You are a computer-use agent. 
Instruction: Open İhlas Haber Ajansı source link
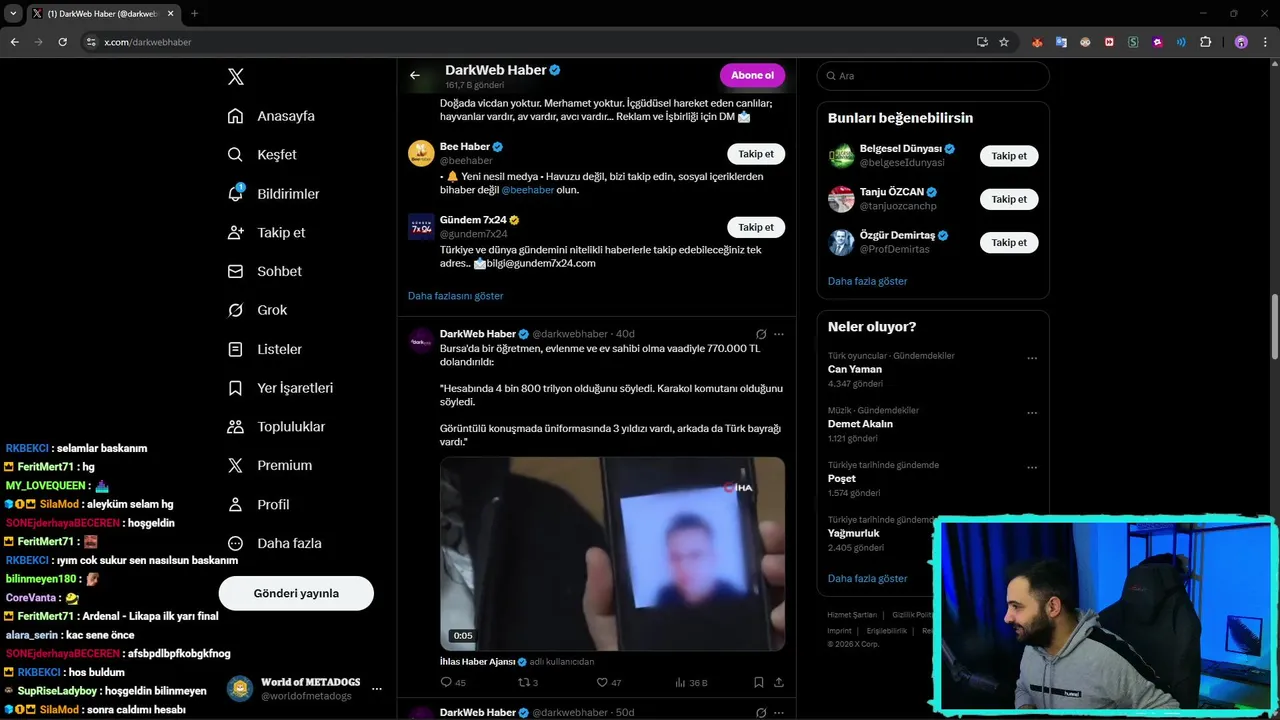click(477, 662)
